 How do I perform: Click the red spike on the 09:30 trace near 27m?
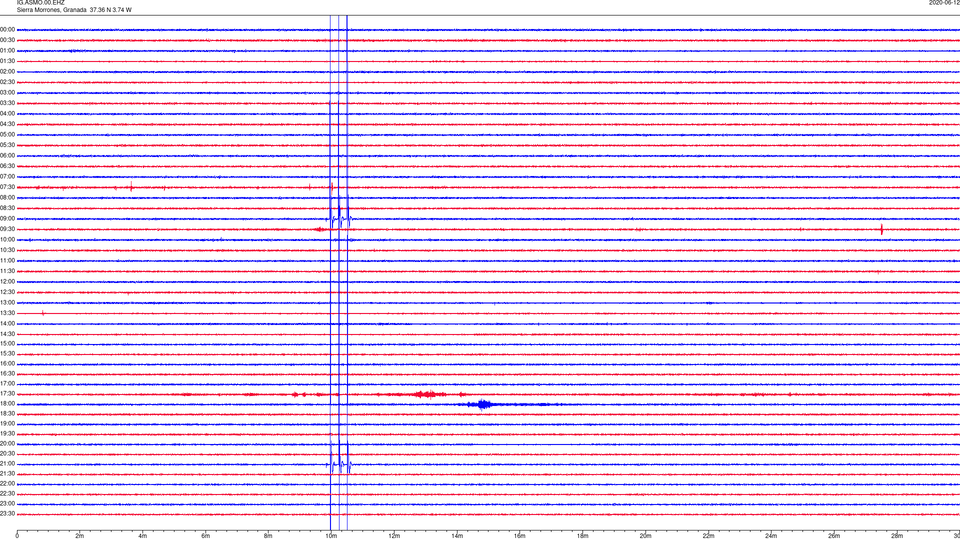click(x=882, y=230)
